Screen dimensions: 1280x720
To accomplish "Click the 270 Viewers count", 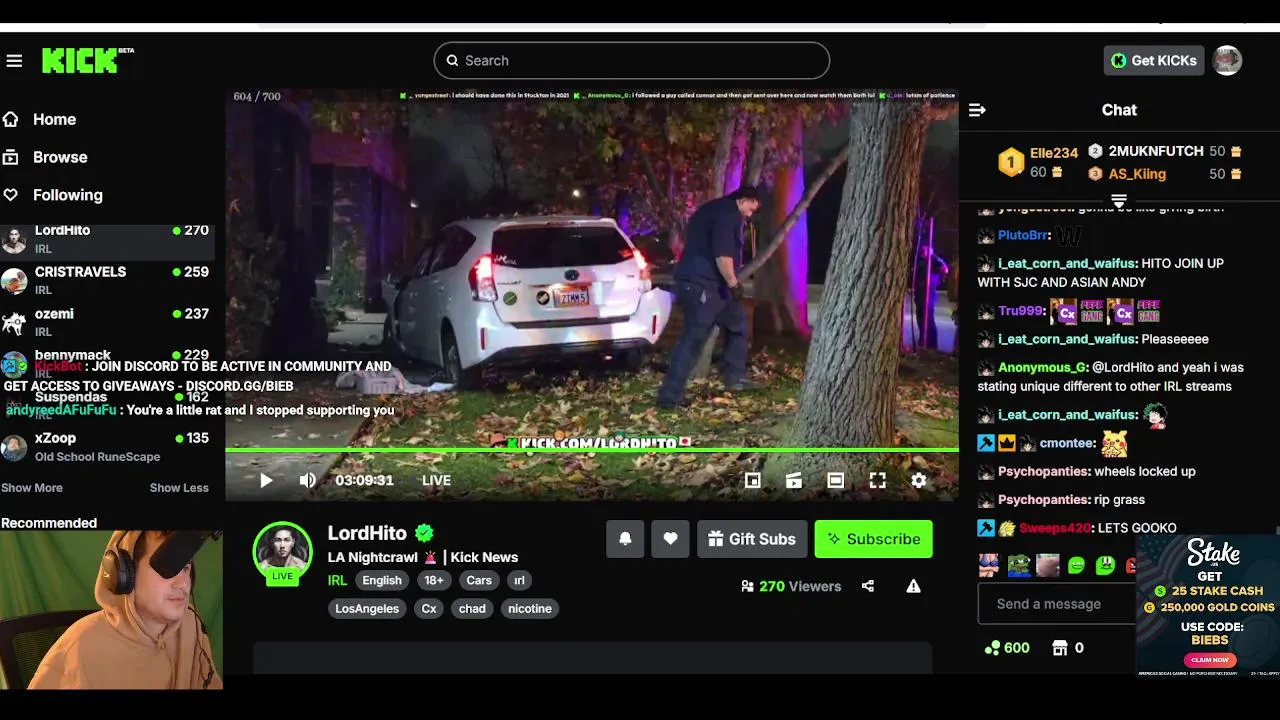I will 791,586.
